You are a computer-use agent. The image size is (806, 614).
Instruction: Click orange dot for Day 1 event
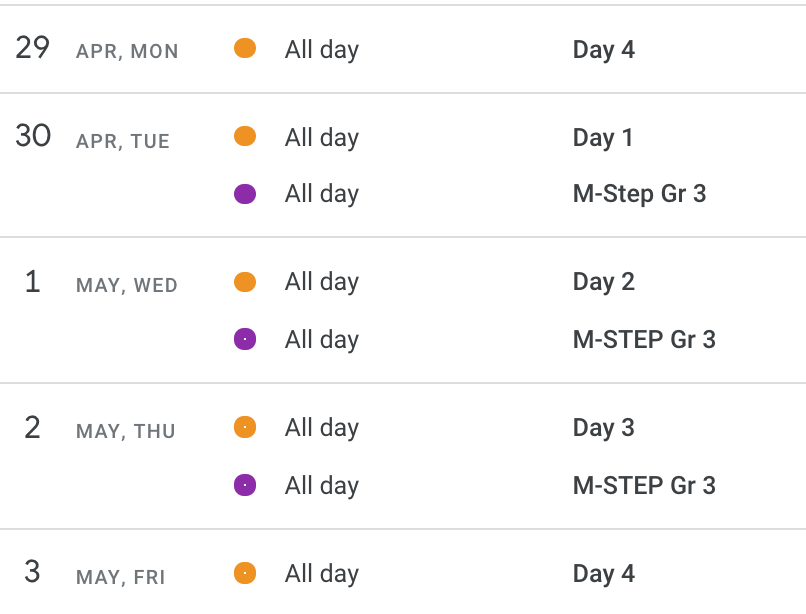tap(245, 136)
